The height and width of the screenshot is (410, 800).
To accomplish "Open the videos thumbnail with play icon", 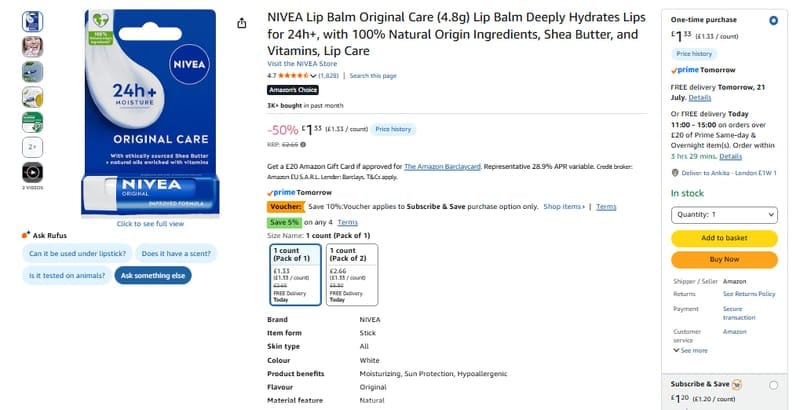I will (32, 172).
